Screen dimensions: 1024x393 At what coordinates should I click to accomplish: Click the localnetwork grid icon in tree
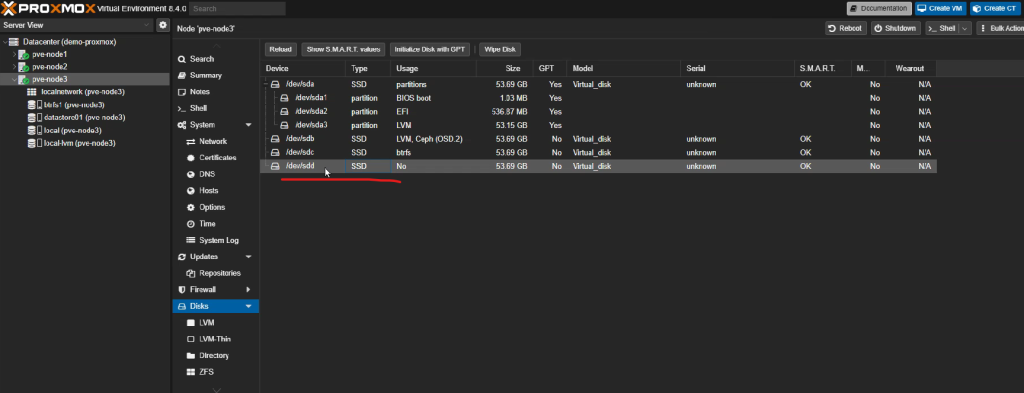(x=31, y=92)
